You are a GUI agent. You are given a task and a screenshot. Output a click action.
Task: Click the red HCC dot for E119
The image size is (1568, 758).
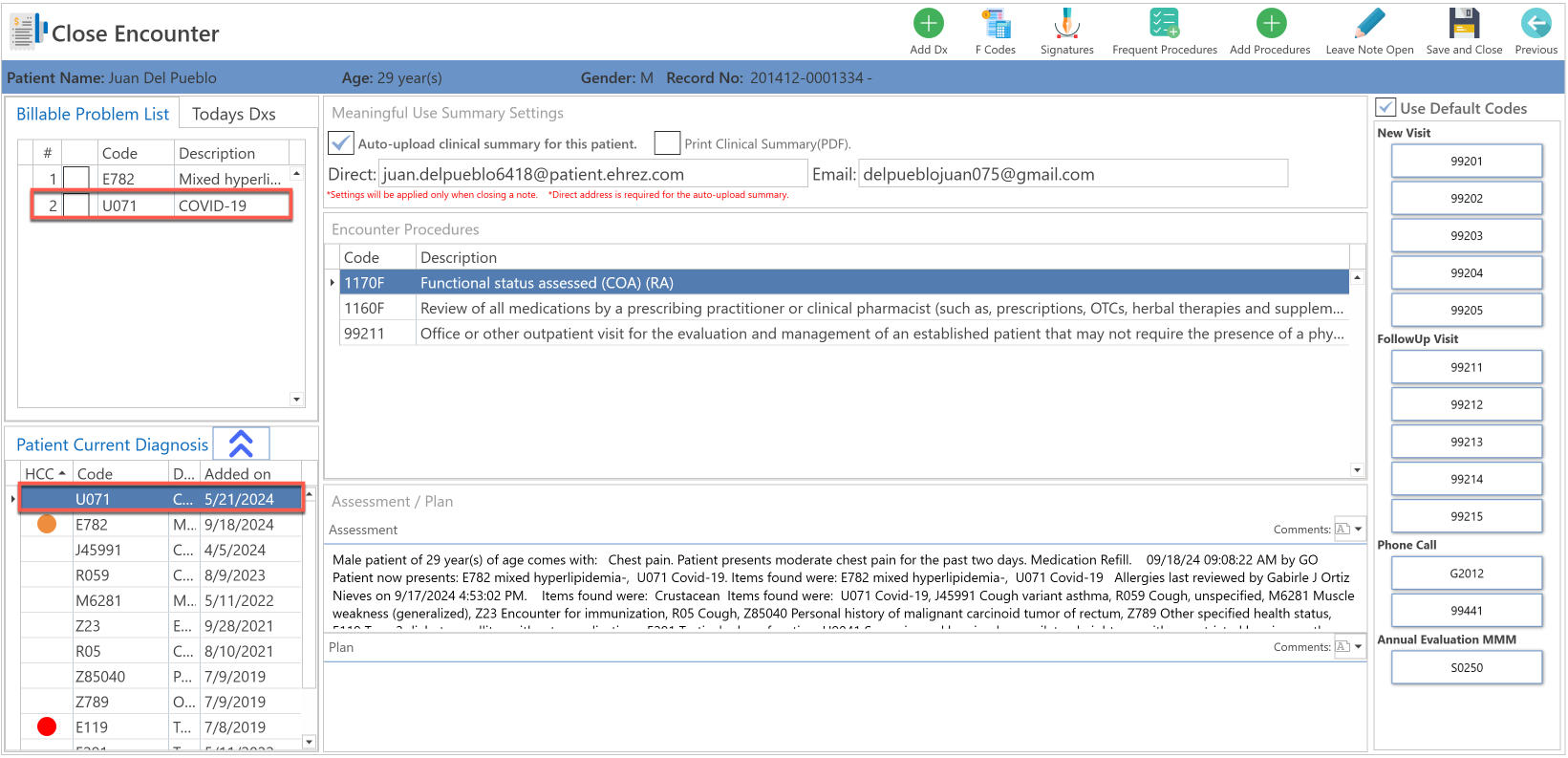pos(47,726)
